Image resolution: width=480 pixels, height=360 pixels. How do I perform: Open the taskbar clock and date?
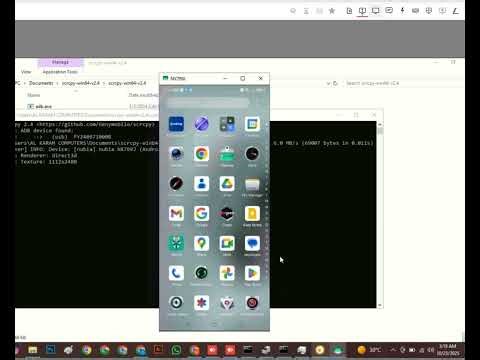448,350
